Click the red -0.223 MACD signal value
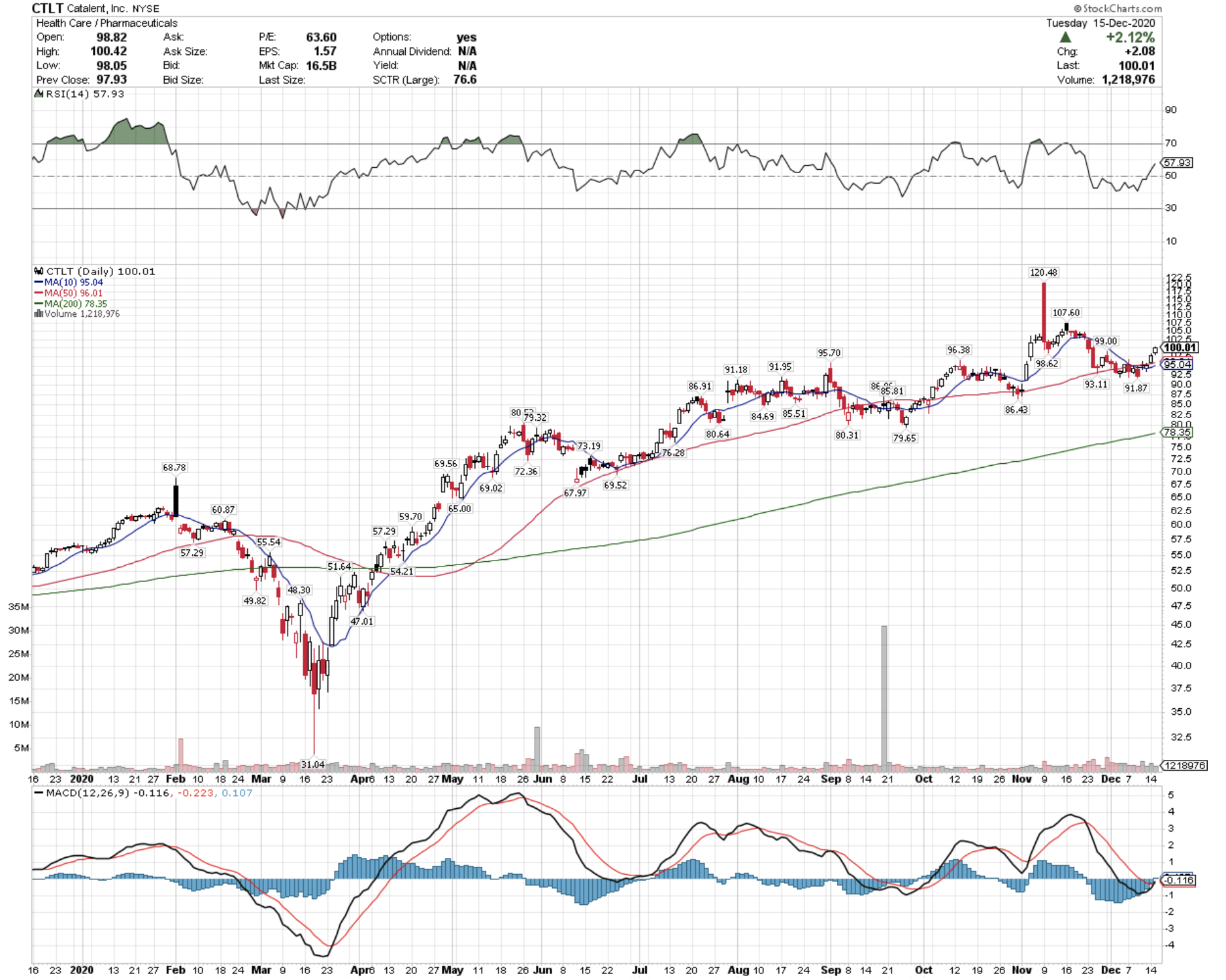 (196, 793)
